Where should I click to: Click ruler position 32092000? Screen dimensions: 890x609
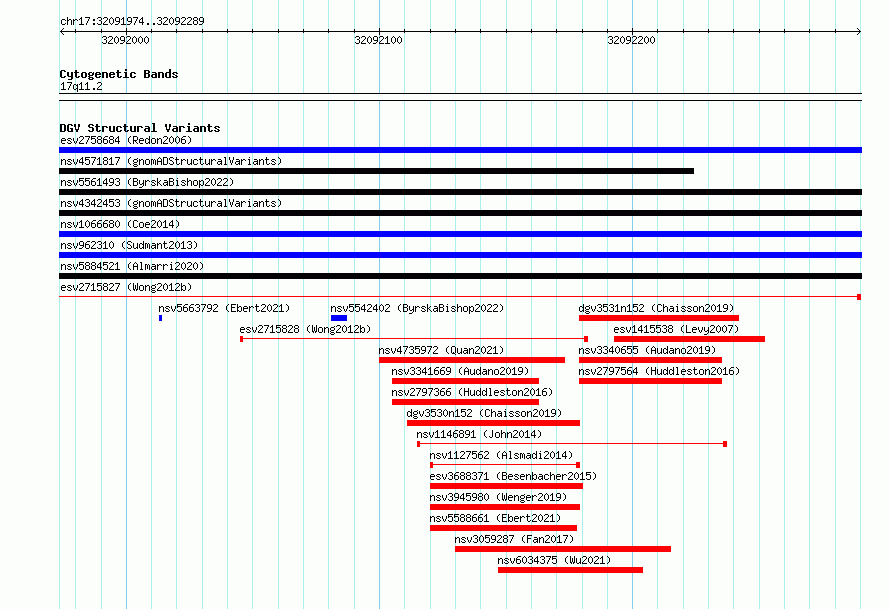pos(125,40)
